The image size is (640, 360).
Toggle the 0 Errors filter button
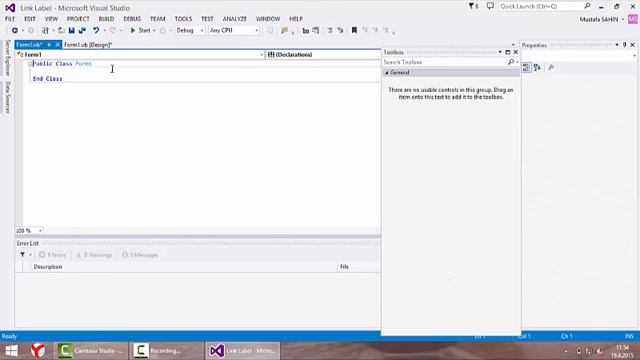[52, 255]
